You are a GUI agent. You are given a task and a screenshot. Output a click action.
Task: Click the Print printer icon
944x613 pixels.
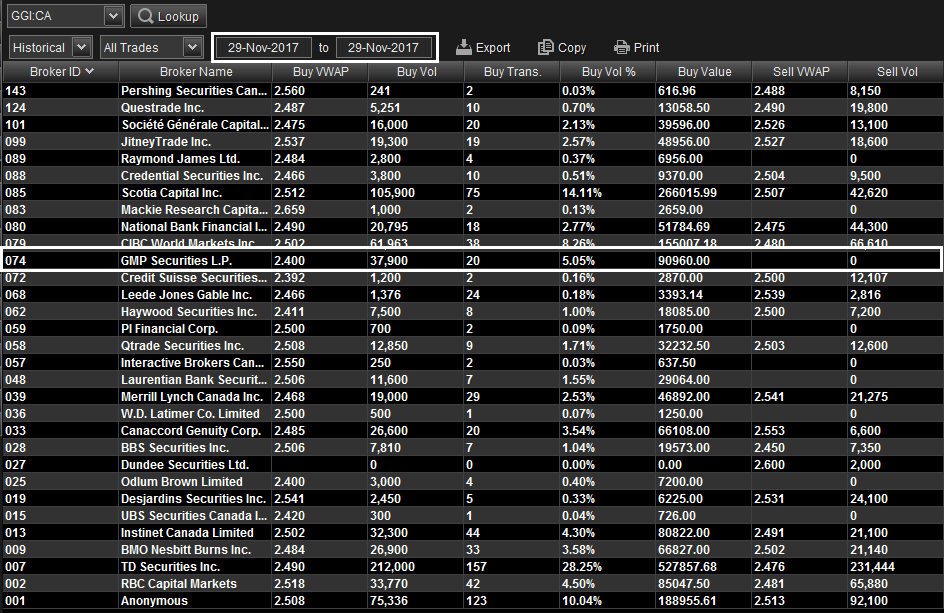621,48
